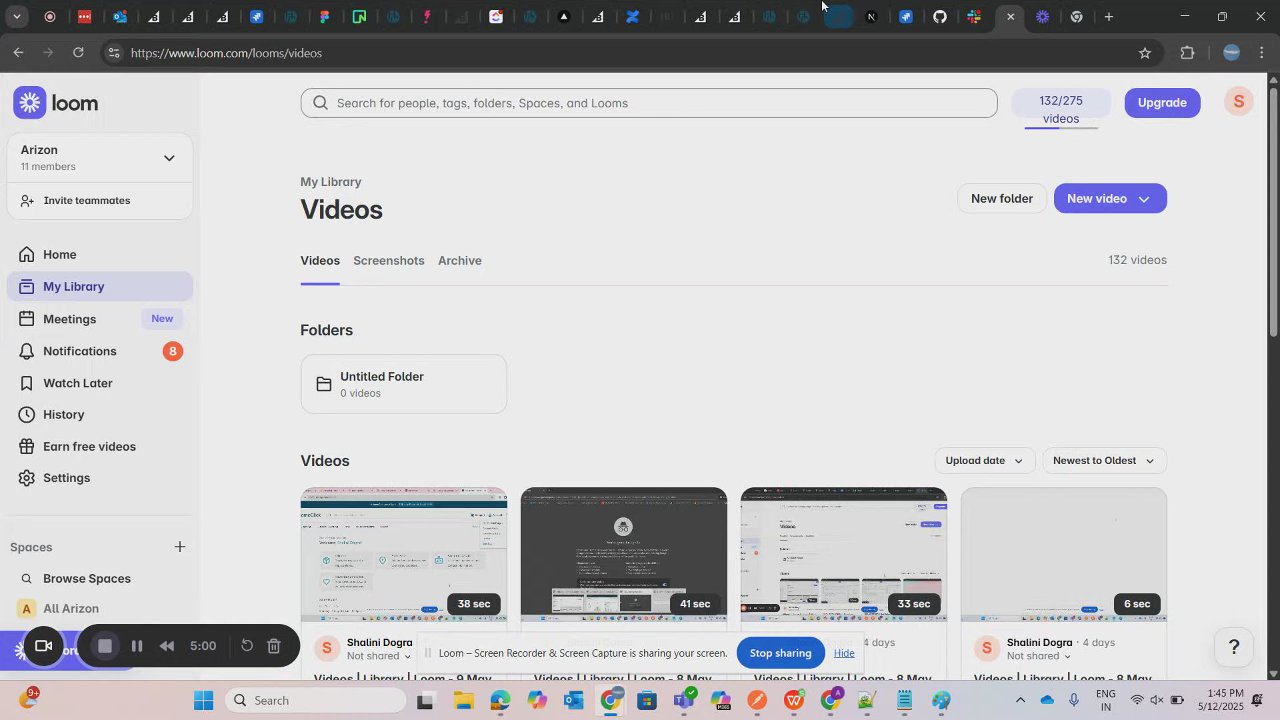Go back in the browser
Screen dimensions: 1280x720
coord(18,53)
